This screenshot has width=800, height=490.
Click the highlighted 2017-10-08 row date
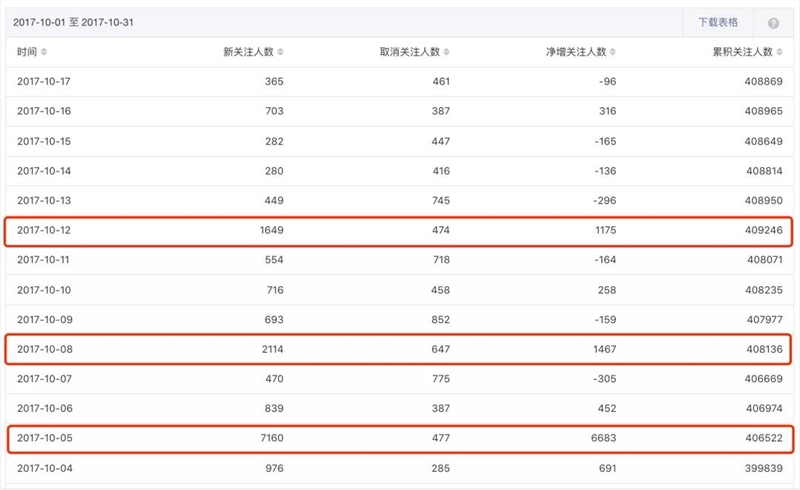point(45,350)
